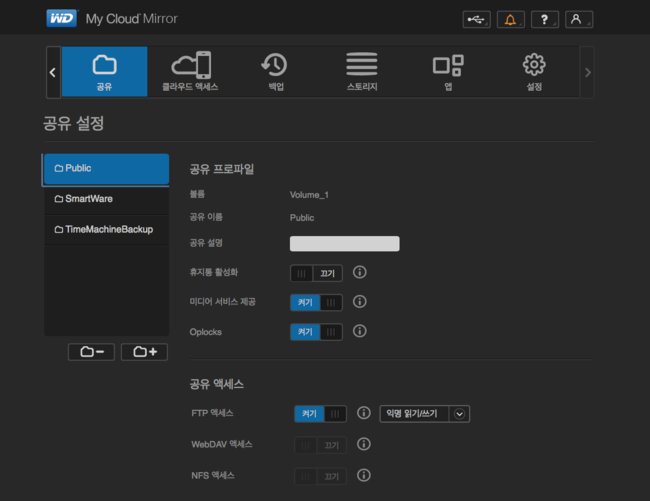This screenshot has width=650, height=501.
Task: Open the 앱 (Apps) tab
Action: 448,72
